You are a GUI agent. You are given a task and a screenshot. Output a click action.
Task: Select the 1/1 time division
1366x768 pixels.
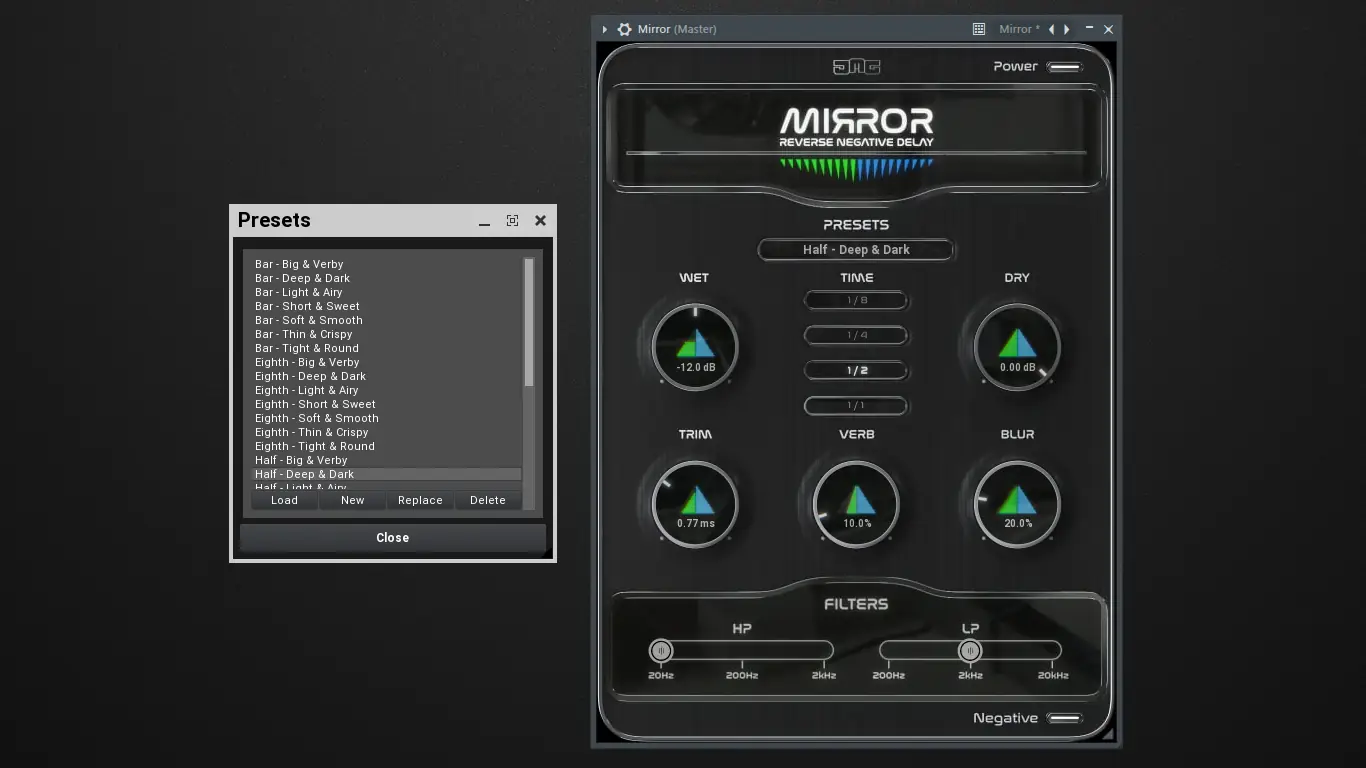coord(856,405)
